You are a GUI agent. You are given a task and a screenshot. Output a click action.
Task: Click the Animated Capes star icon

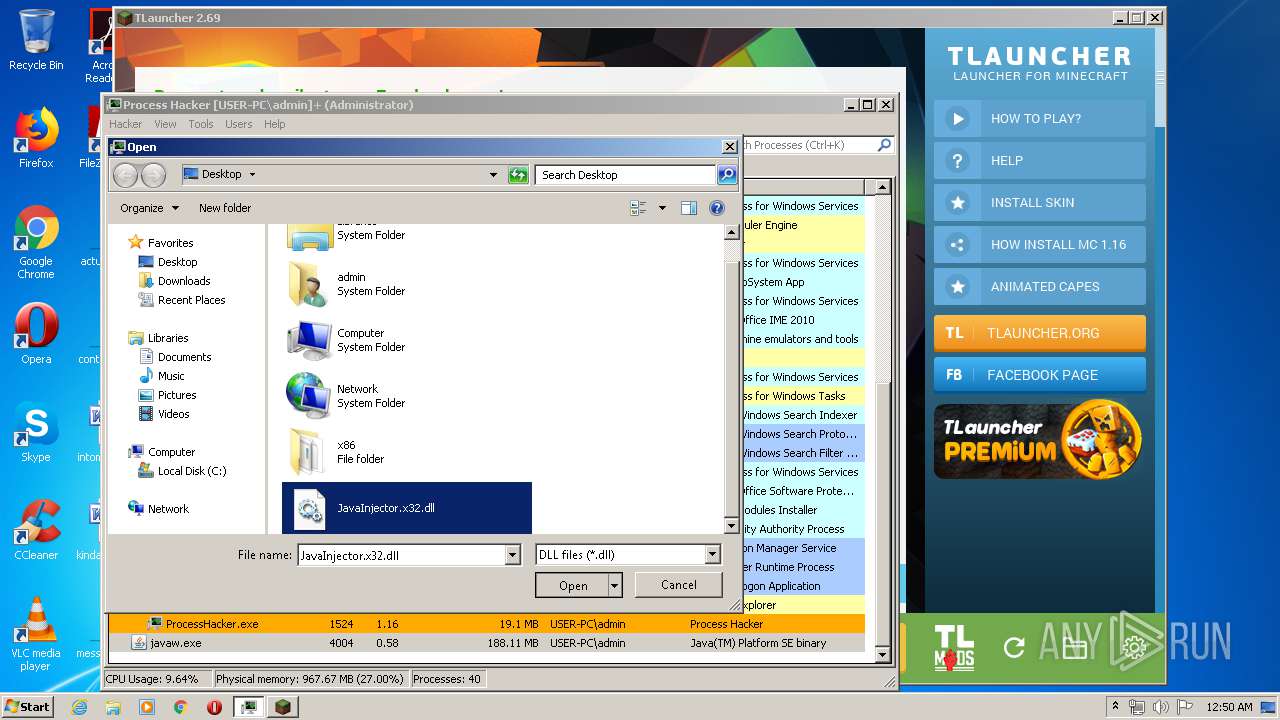[x=958, y=287]
